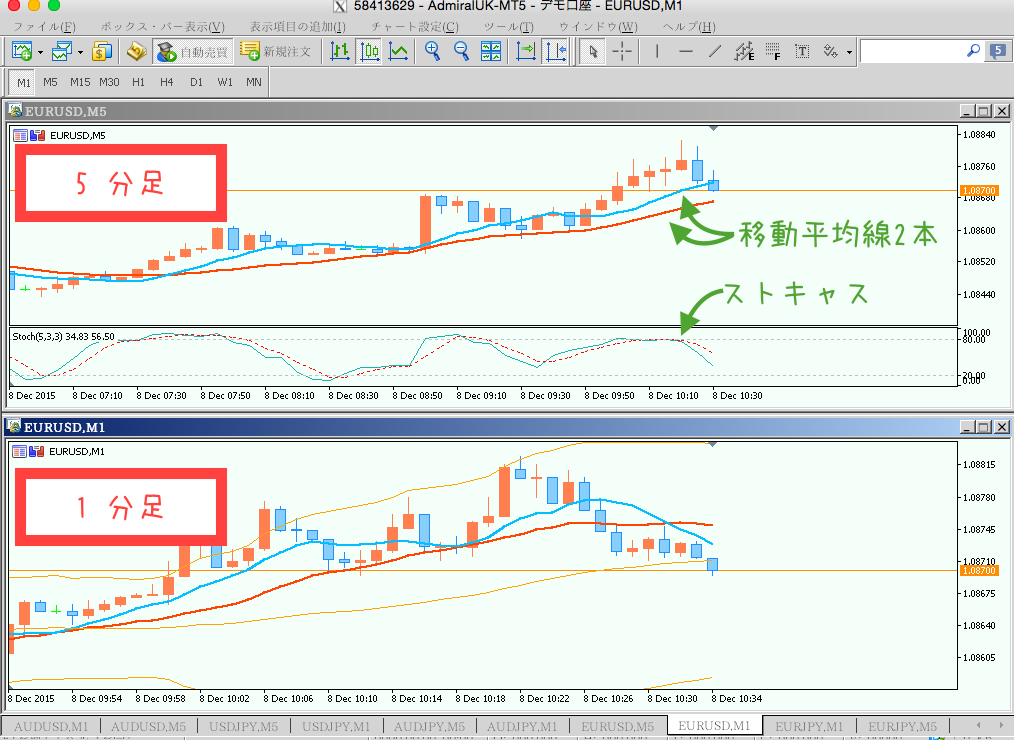Switch chart to candlestick display
The width and height of the screenshot is (1014, 740).
click(x=369, y=51)
